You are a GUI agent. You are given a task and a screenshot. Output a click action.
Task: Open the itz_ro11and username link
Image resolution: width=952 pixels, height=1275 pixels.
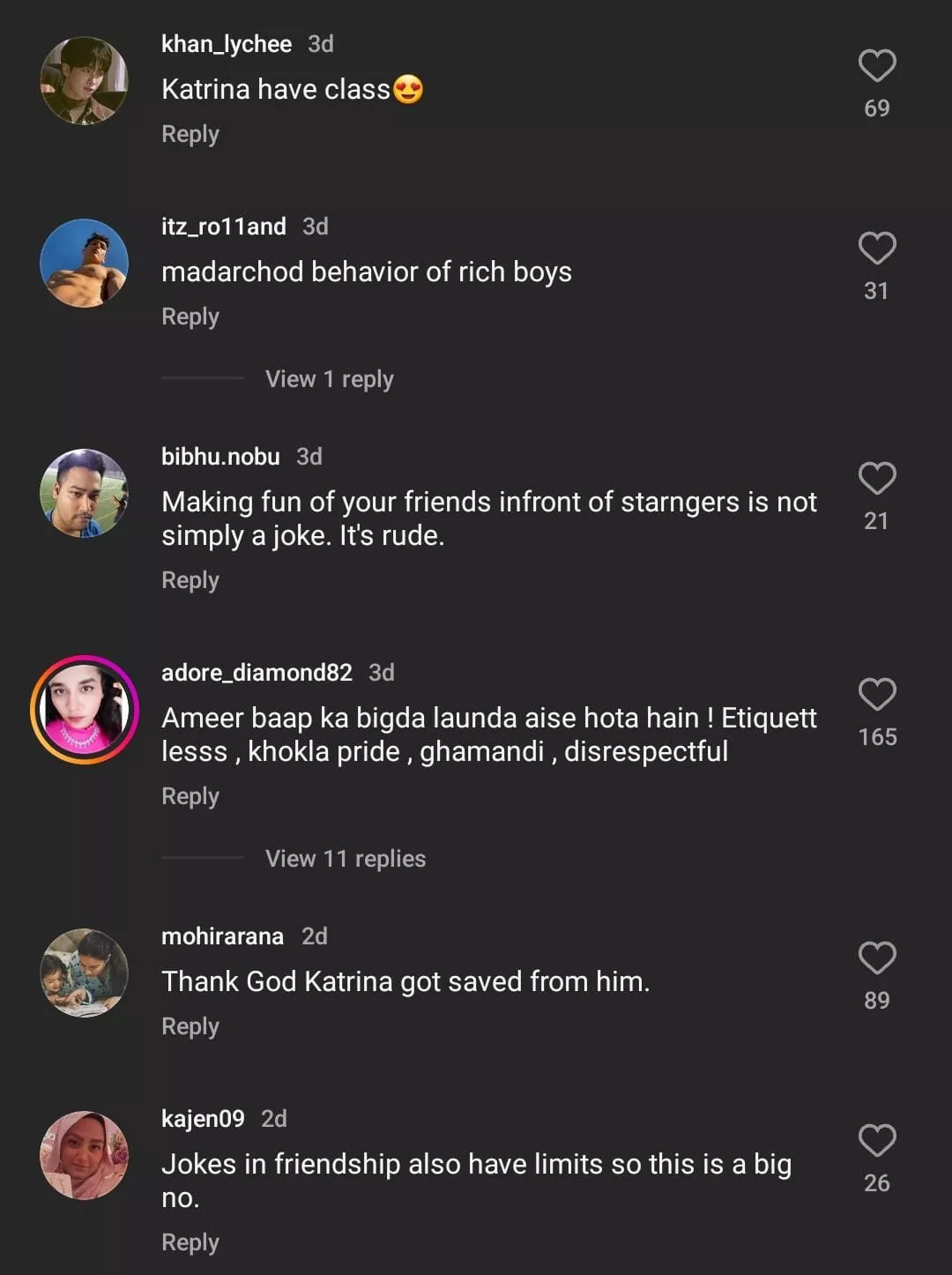[x=224, y=227]
